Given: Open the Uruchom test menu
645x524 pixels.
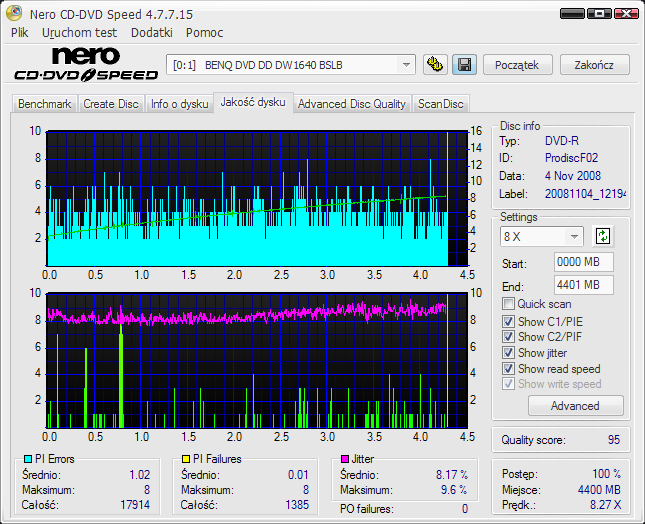Looking at the screenshot, I should tap(79, 32).
